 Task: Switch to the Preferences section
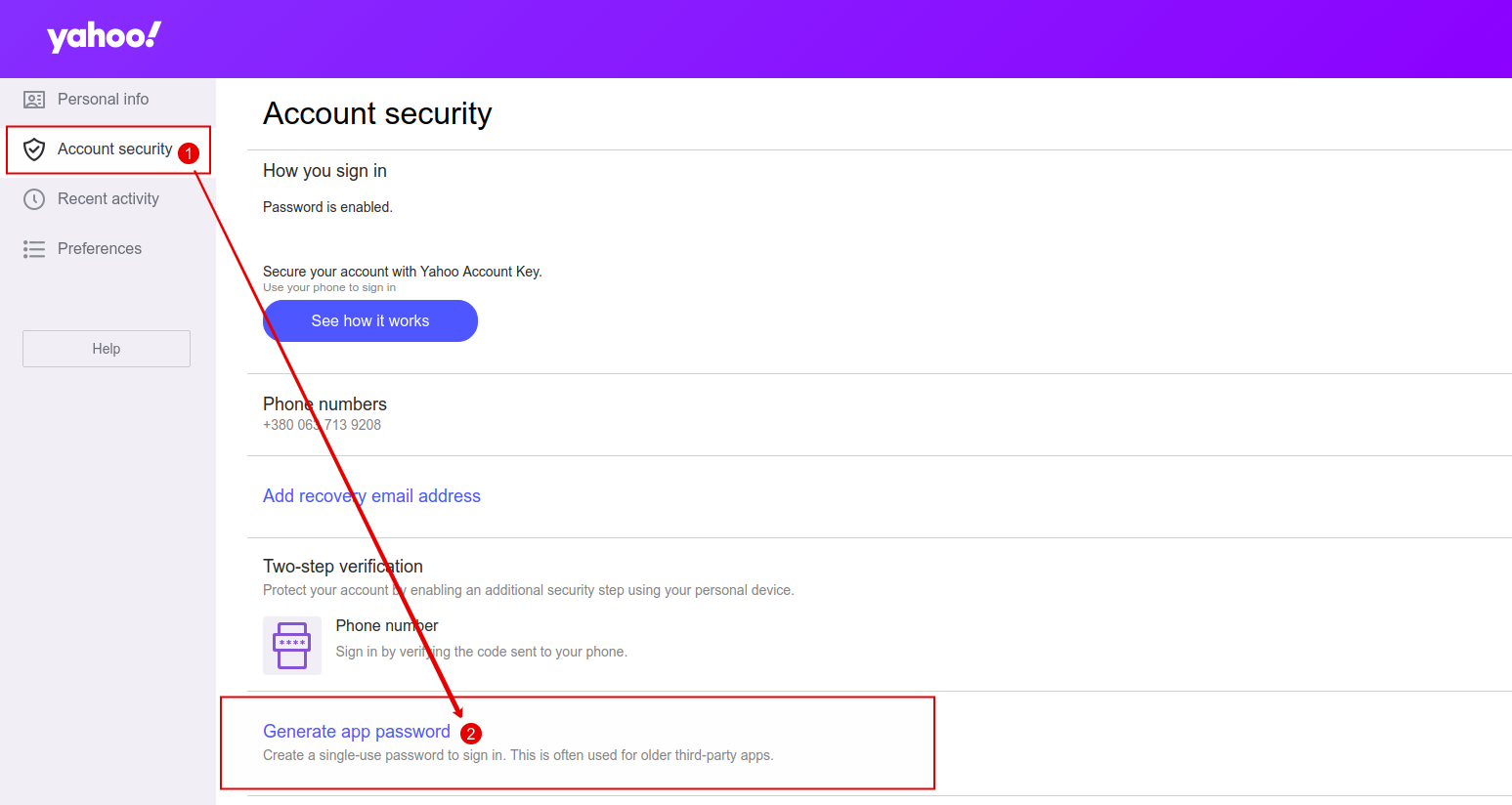tap(102, 248)
